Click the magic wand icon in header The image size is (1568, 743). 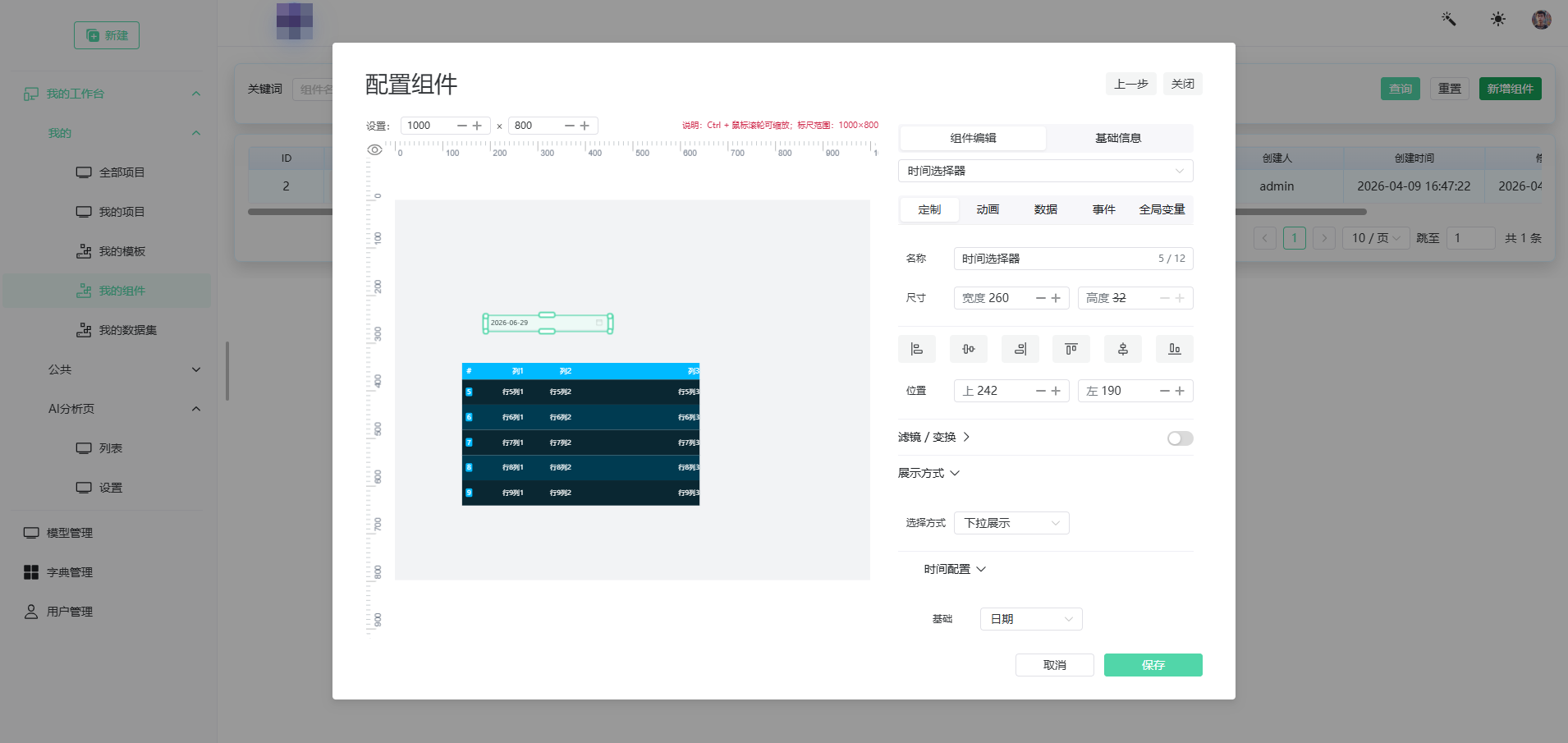pos(1449,19)
